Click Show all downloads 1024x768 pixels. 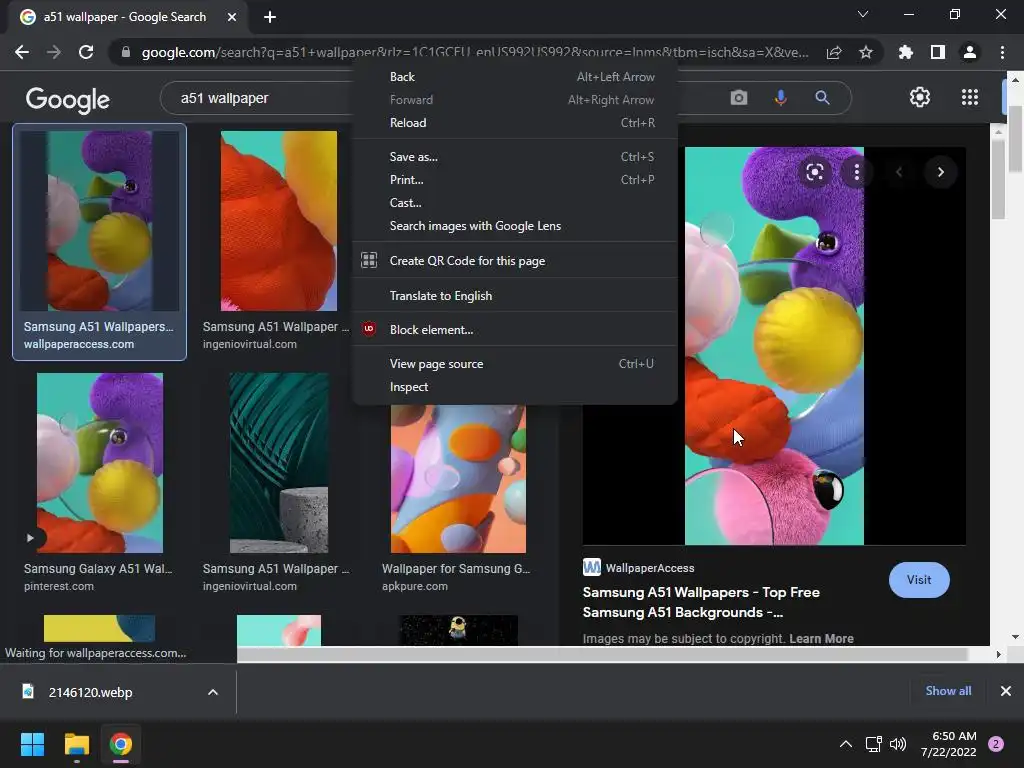(x=948, y=690)
